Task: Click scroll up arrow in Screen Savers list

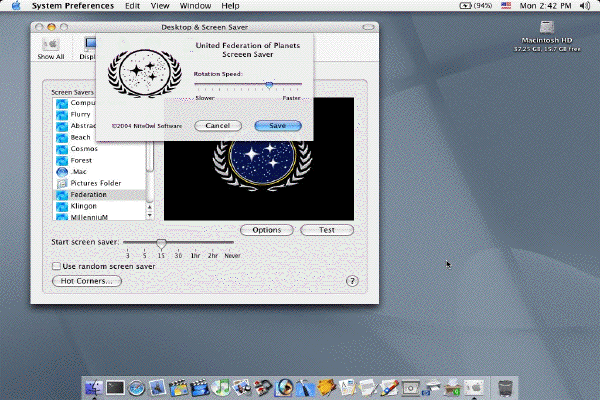Action: 150,207
